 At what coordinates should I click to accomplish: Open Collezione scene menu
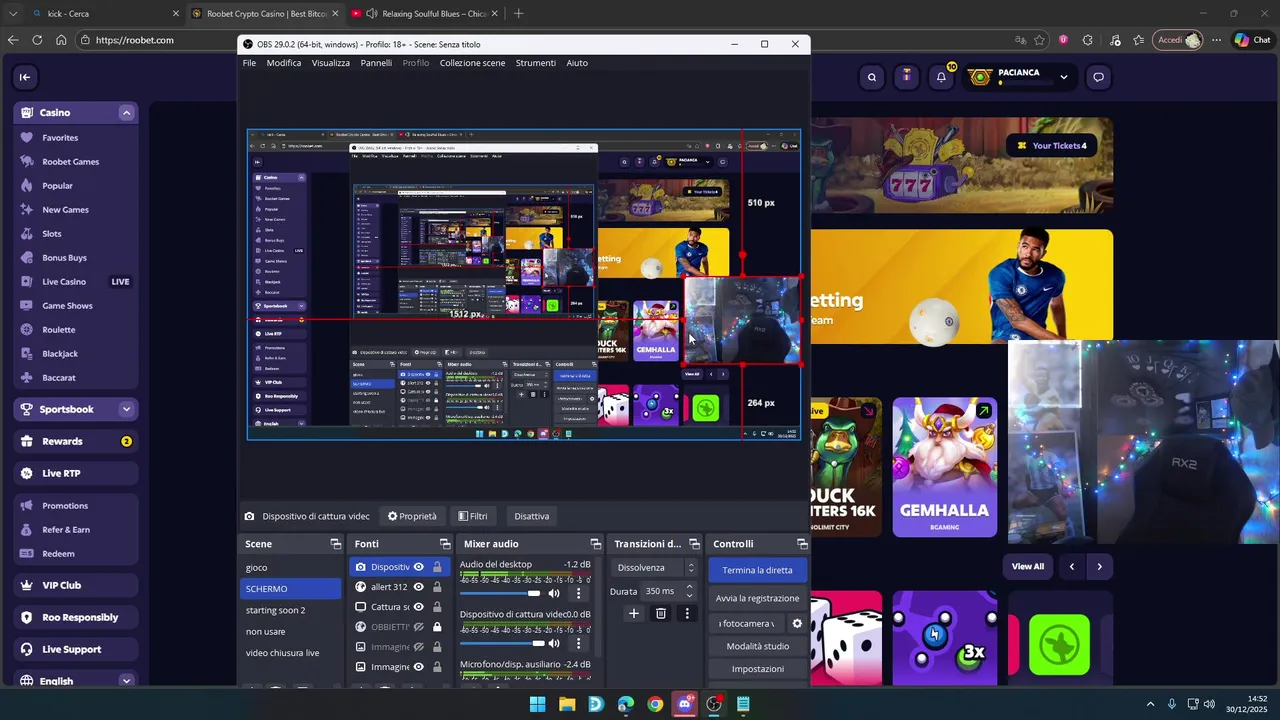pyautogui.click(x=472, y=63)
